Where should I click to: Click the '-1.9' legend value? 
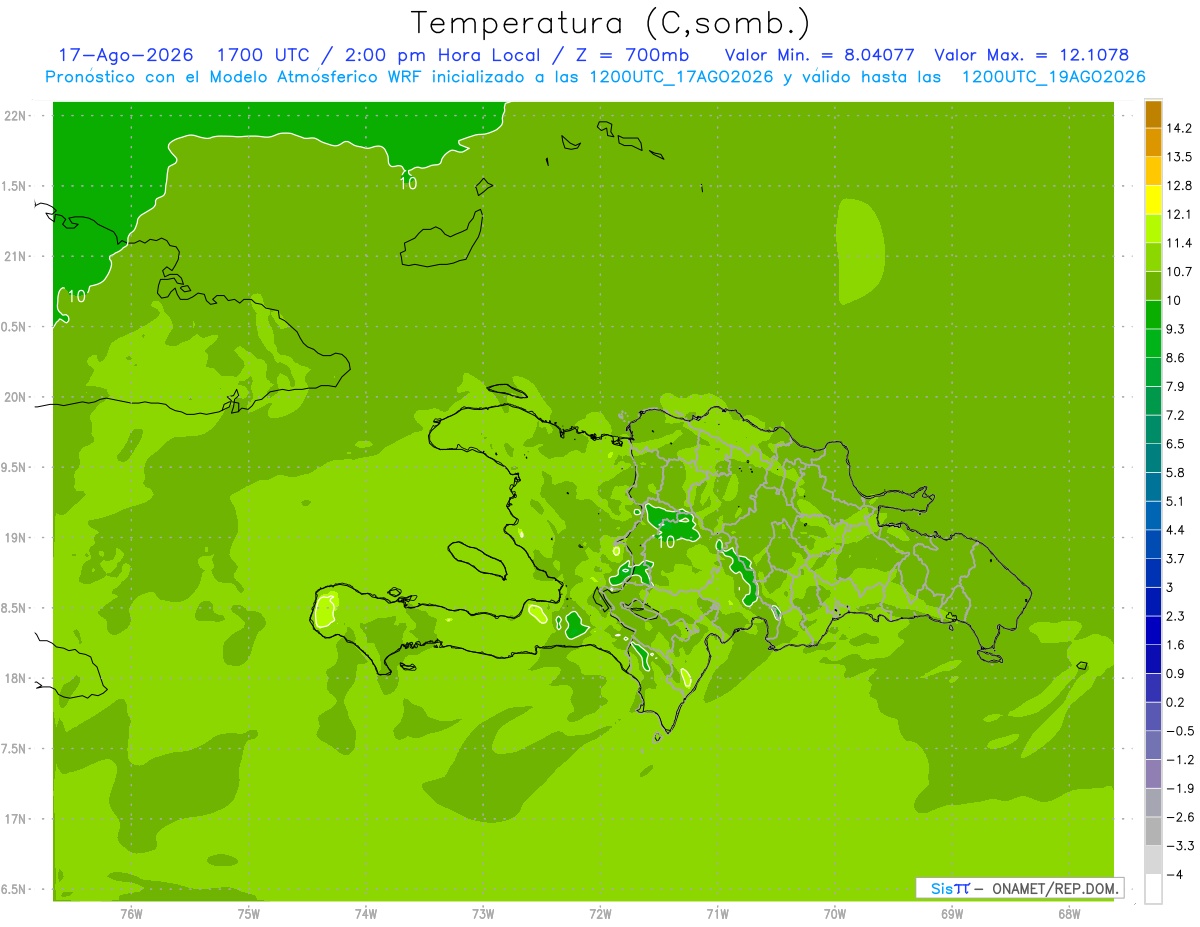pos(1179,789)
